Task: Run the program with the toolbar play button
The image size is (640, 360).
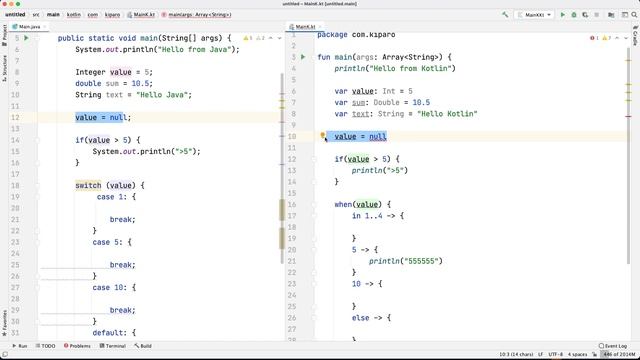Action: pyautogui.click(x=562, y=15)
